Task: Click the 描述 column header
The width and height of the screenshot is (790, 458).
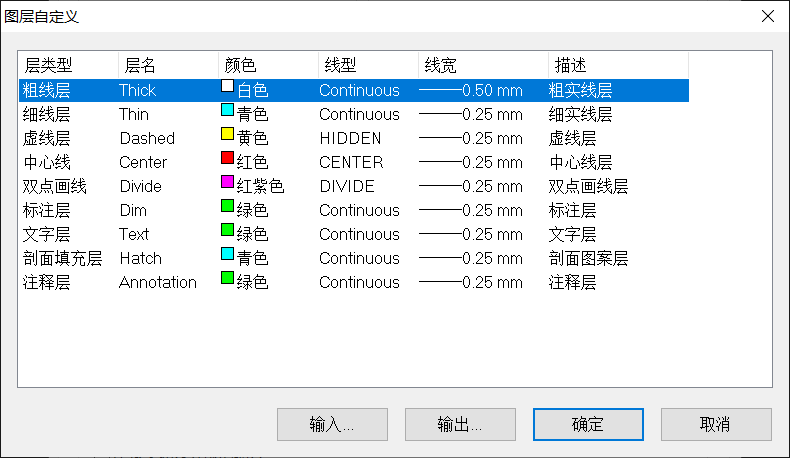Action: pos(618,65)
